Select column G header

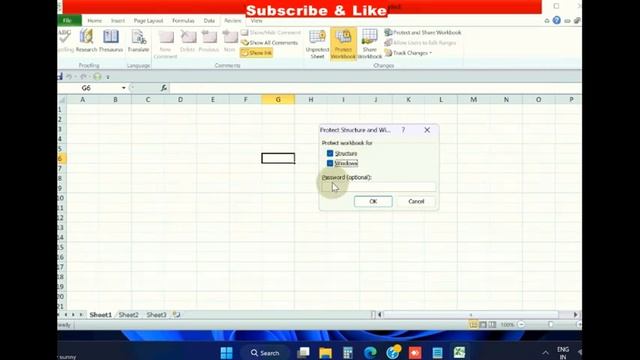(x=278, y=100)
